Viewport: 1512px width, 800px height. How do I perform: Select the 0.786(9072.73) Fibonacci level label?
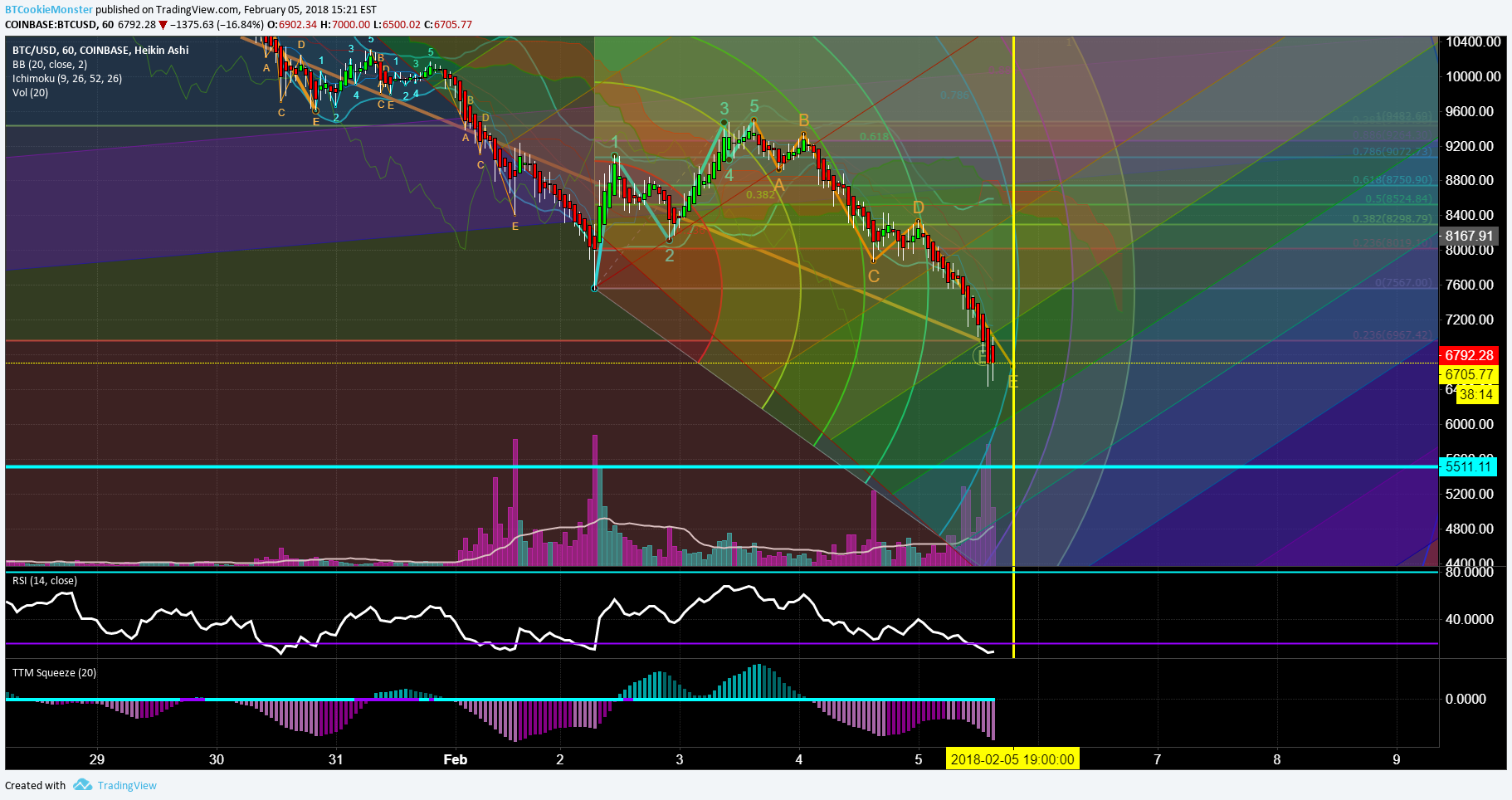(1393, 151)
